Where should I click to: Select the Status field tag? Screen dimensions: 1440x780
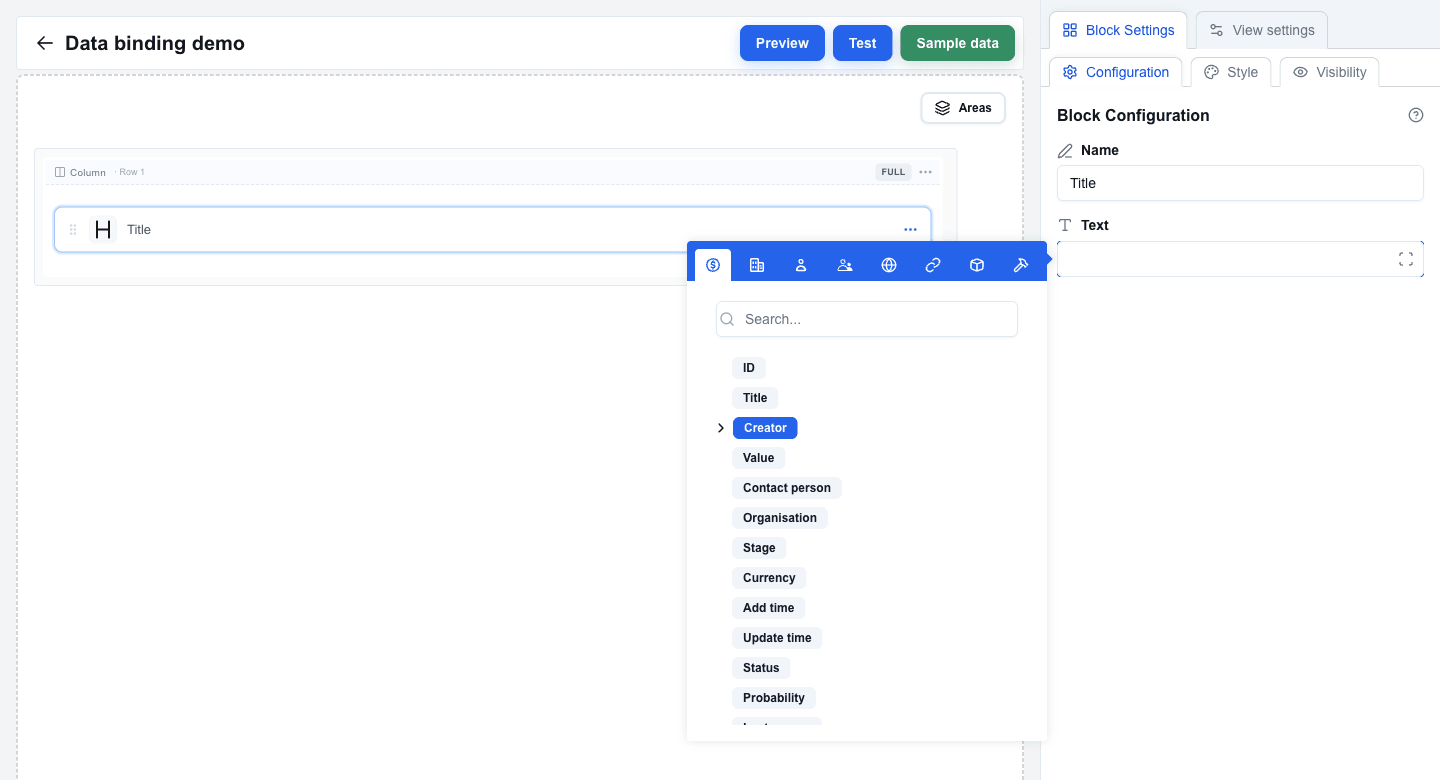761,668
